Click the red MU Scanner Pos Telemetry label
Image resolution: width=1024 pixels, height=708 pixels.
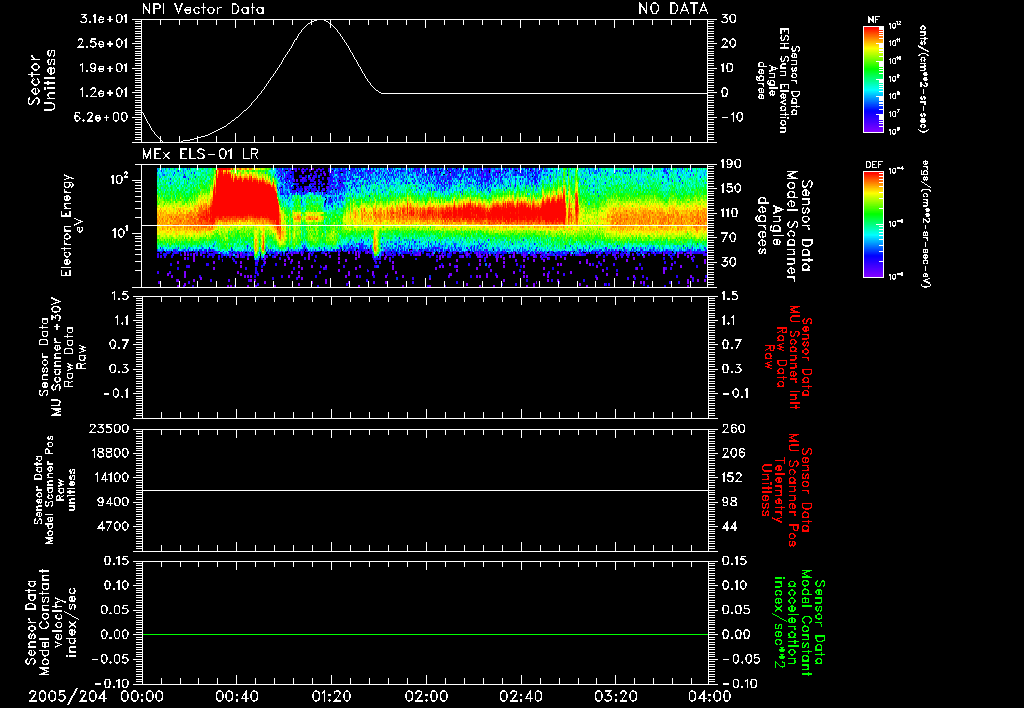click(786, 490)
